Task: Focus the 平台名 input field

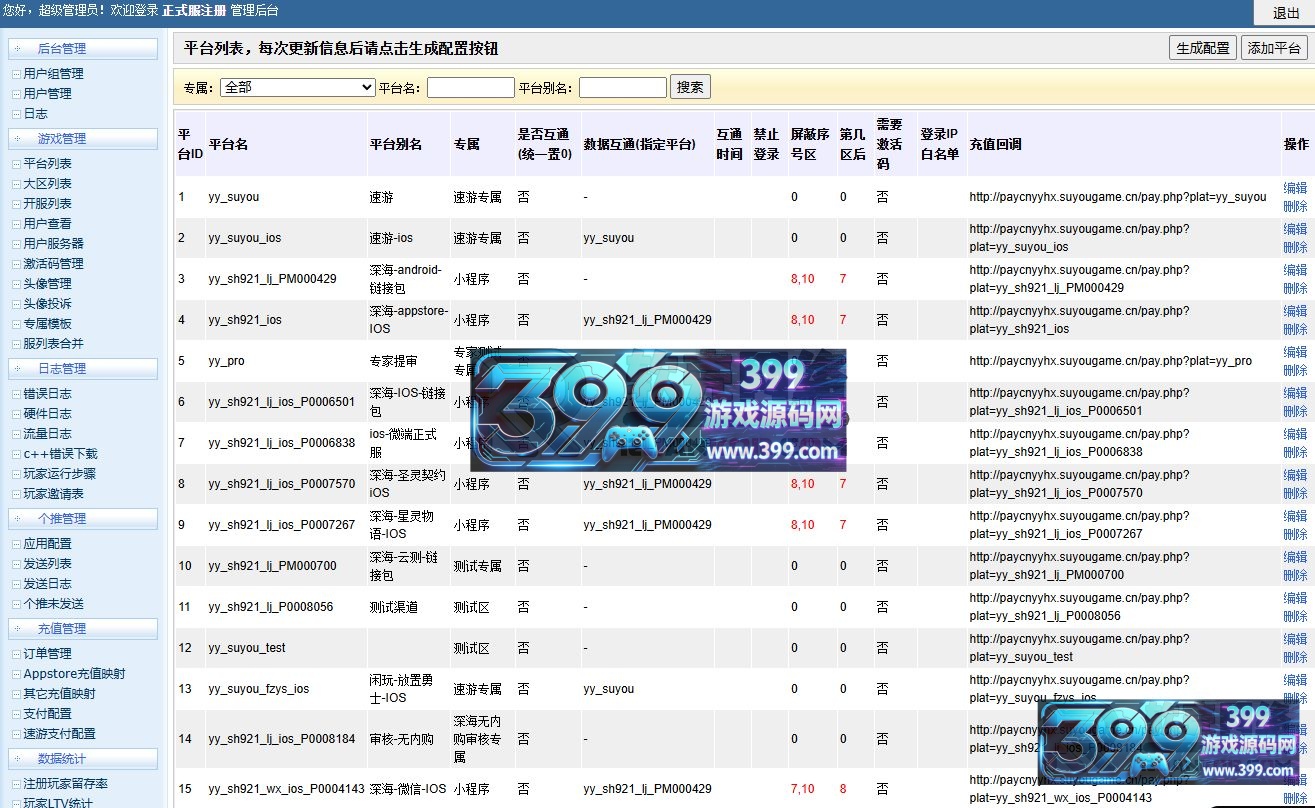Action: pos(470,88)
